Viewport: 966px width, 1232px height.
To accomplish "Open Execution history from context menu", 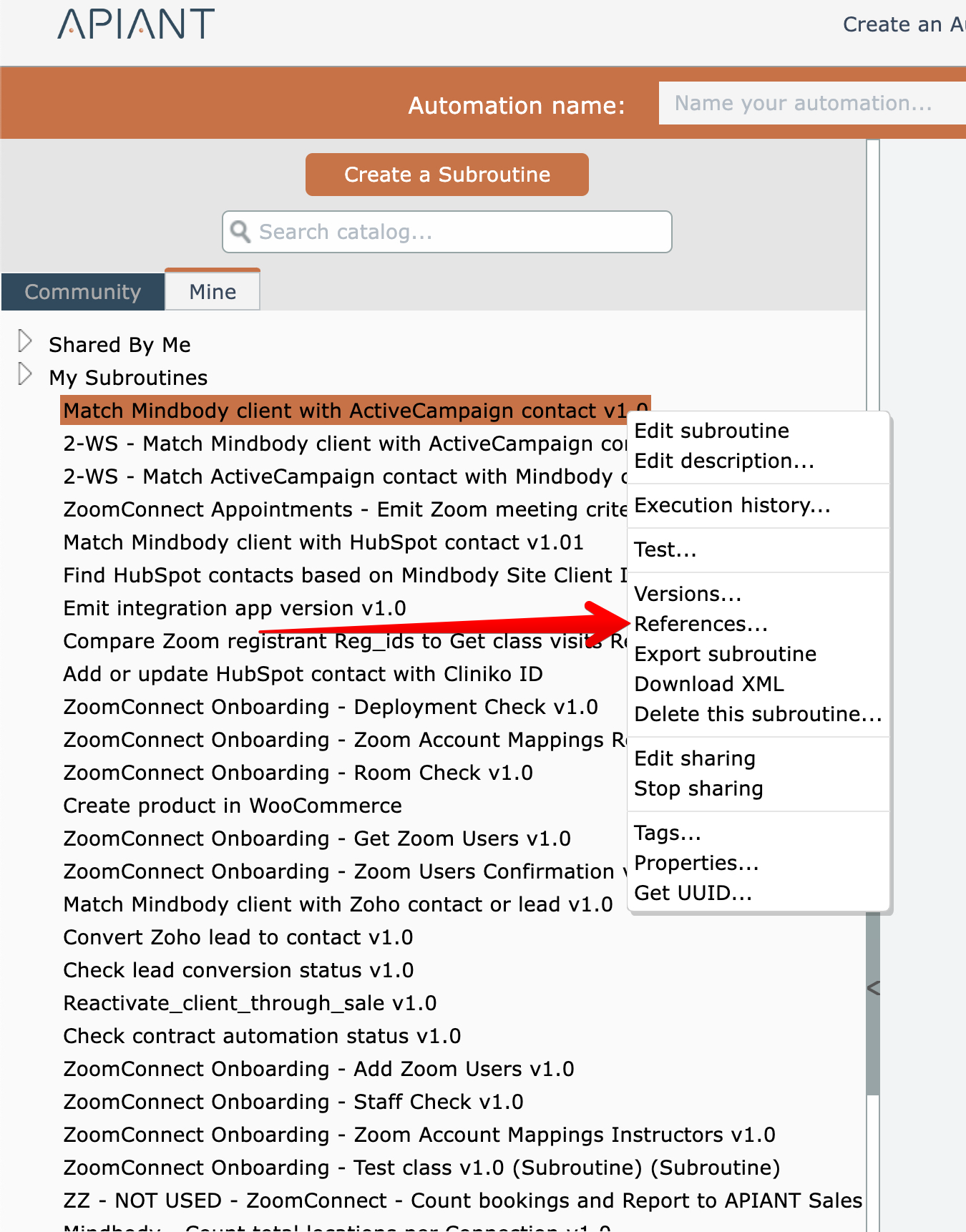I will (x=732, y=505).
